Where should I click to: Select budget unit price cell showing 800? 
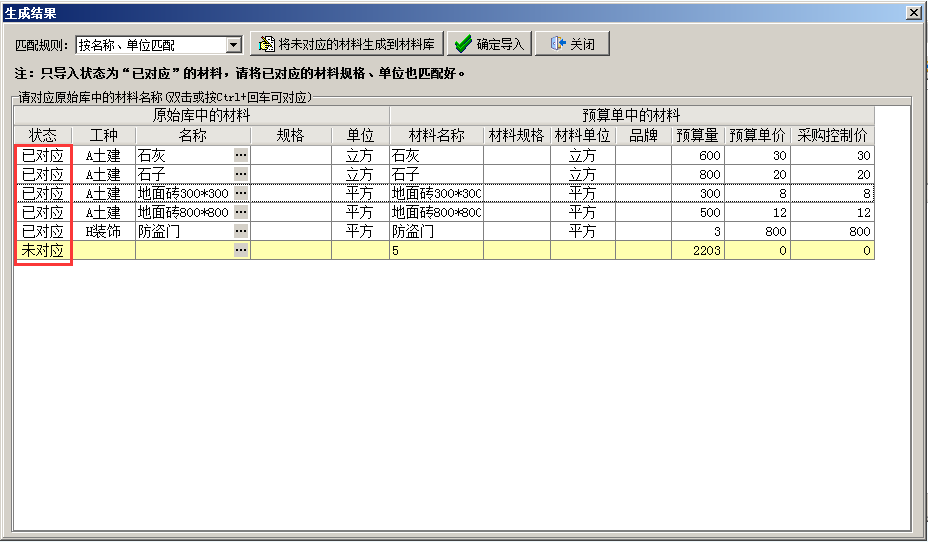pyautogui.click(x=757, y=231)
